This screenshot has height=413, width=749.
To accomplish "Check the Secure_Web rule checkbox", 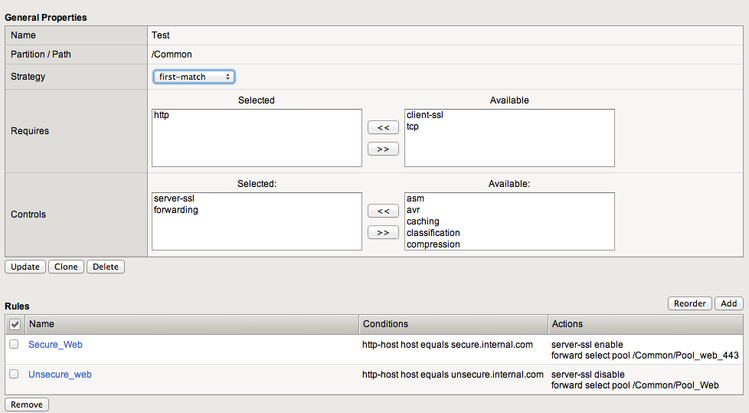I will [14, 344].
